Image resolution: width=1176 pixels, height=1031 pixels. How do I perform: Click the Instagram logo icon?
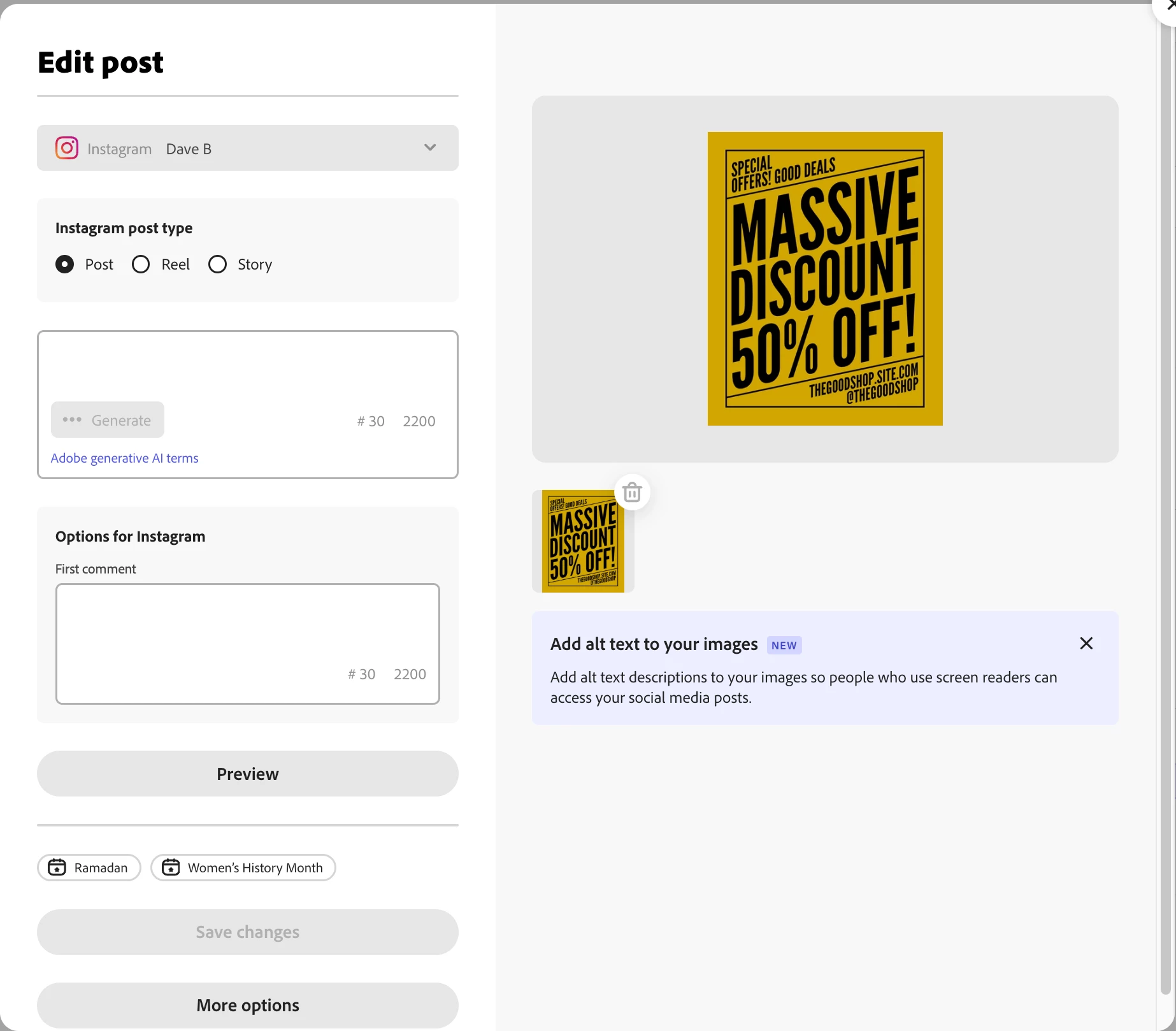[67, 148]
